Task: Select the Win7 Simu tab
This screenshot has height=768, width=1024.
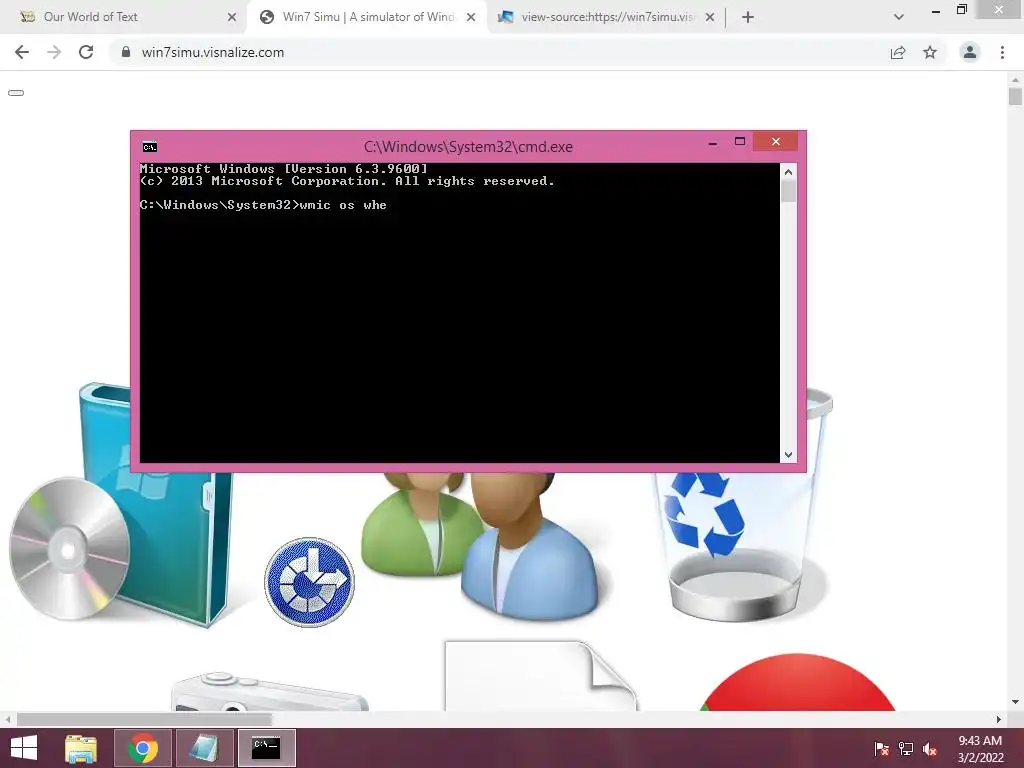Action: 366,17
